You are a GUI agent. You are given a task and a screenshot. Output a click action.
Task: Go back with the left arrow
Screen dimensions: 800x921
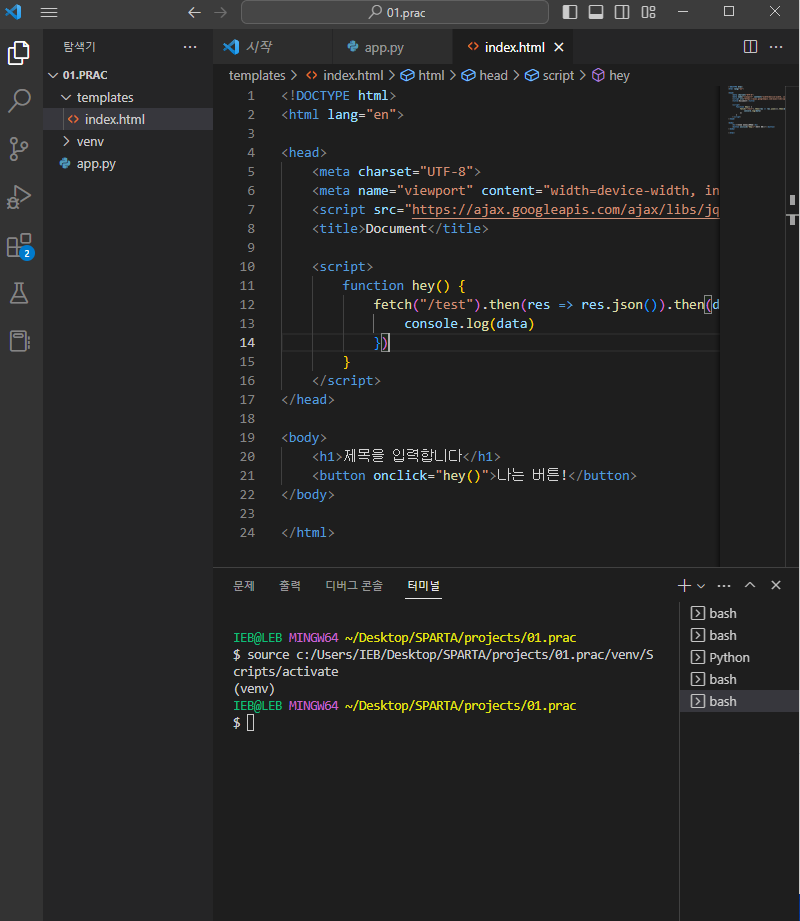[x=194, y=12]
